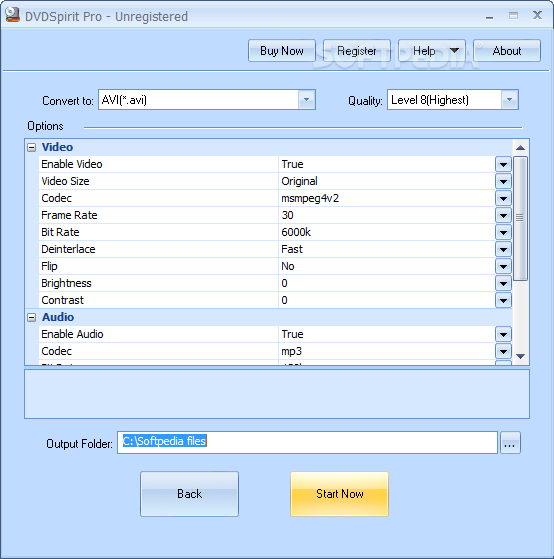This screenshot has height=559, width=554.
Task: Open the Flip value dropdown
Action: (503, 266)
